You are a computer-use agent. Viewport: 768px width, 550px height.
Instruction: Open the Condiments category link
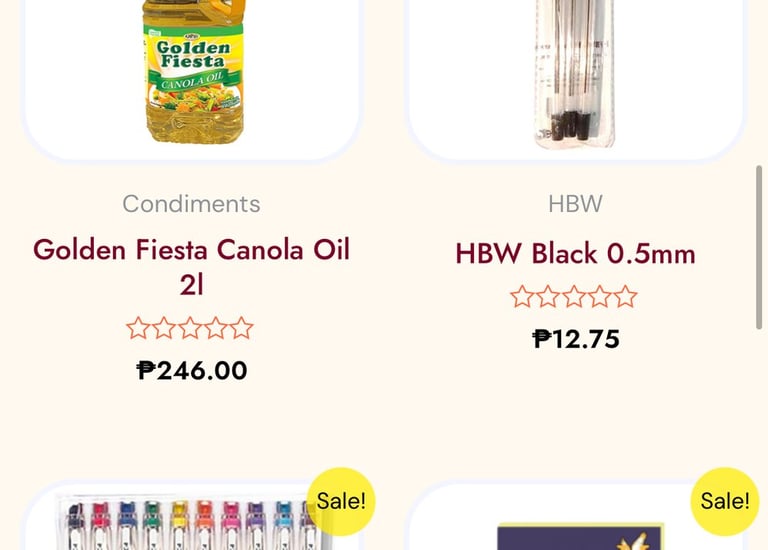[191, 204]
